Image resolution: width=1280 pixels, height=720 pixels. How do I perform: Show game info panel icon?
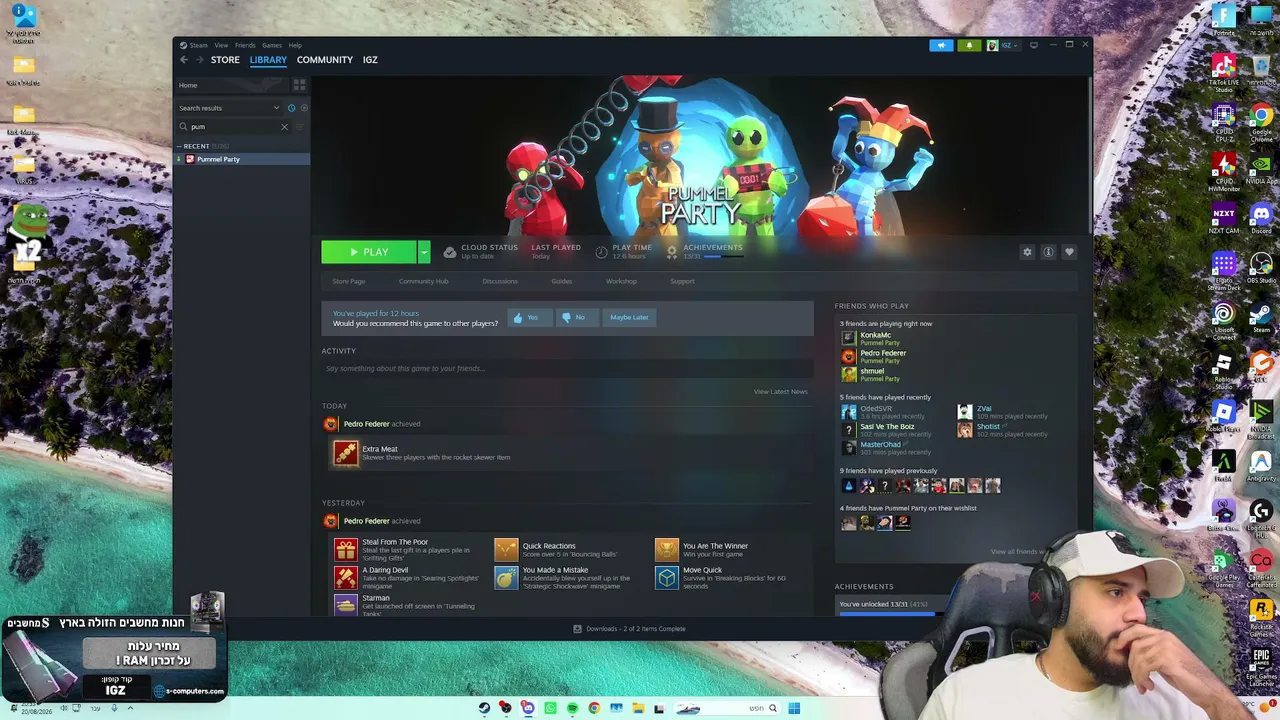click(1048, 252)
